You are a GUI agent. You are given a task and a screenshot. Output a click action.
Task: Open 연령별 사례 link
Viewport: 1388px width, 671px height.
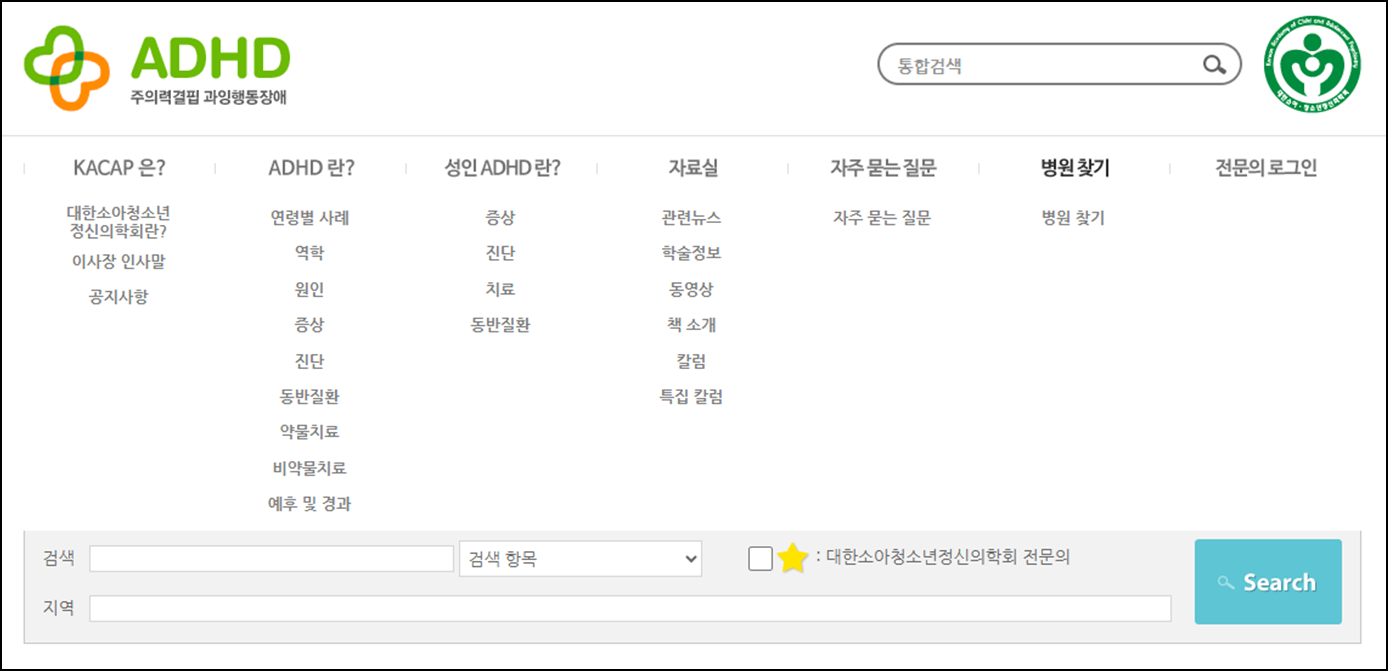[x=310, y=218]
